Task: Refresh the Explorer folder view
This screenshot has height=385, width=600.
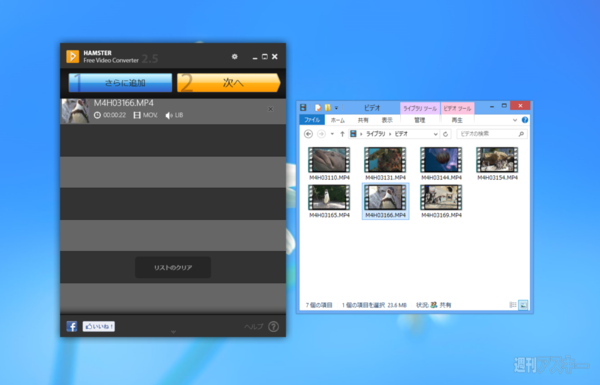Action: point(445,134)
